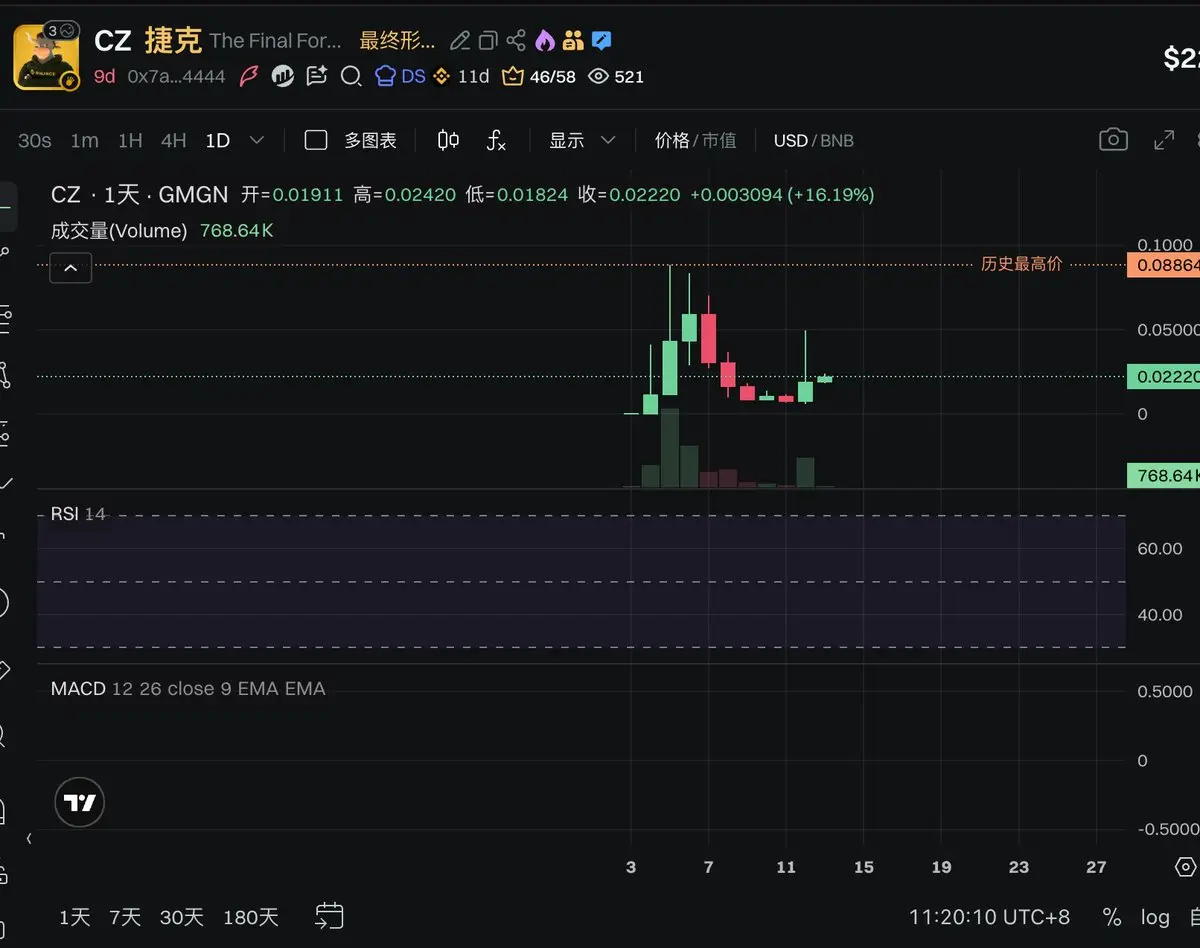Click the pencil edit icon in header

(x=460, y=41)
